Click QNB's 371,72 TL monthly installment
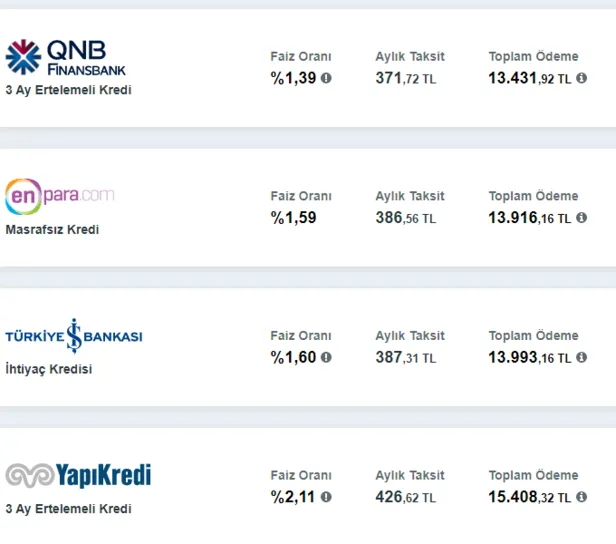The width and height of the screenshot is (616, 544). coord(405,78)
